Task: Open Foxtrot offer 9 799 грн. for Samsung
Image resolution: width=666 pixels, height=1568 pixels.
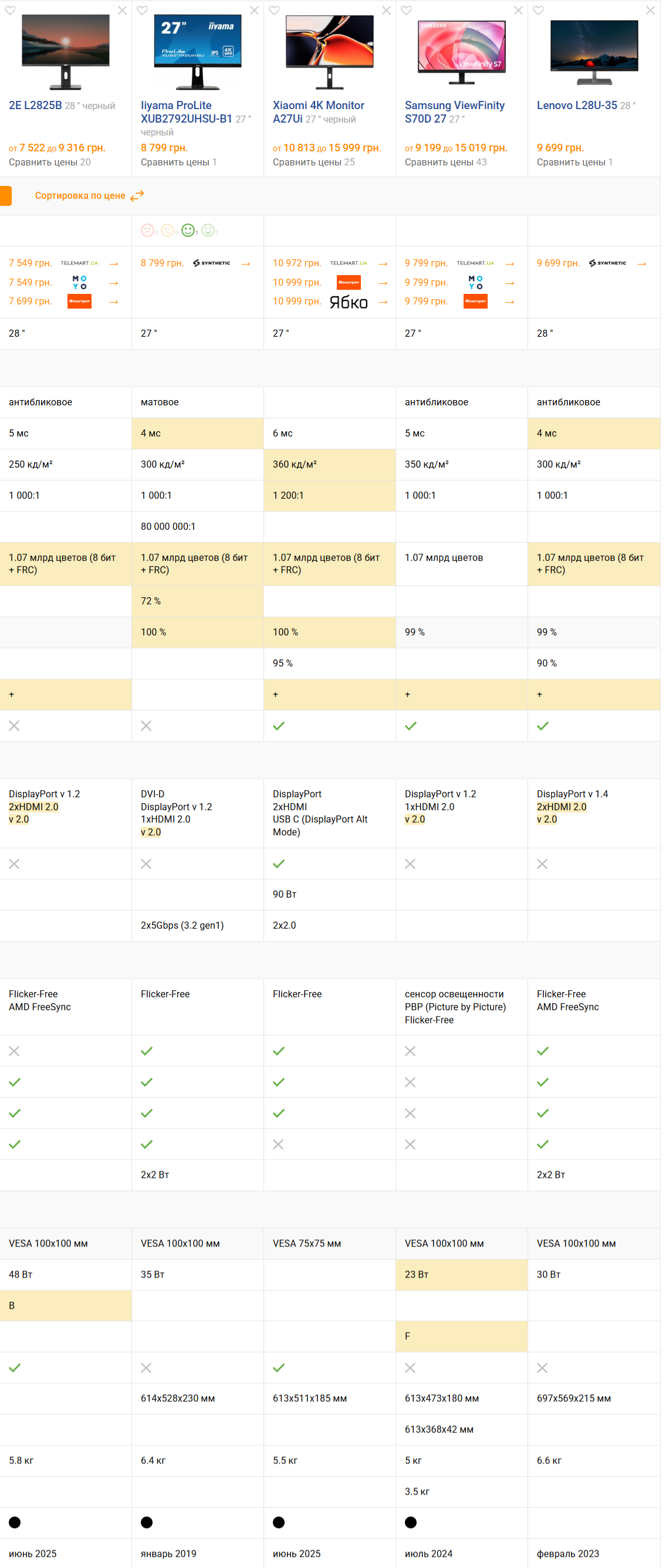Action: coord(475,302)
